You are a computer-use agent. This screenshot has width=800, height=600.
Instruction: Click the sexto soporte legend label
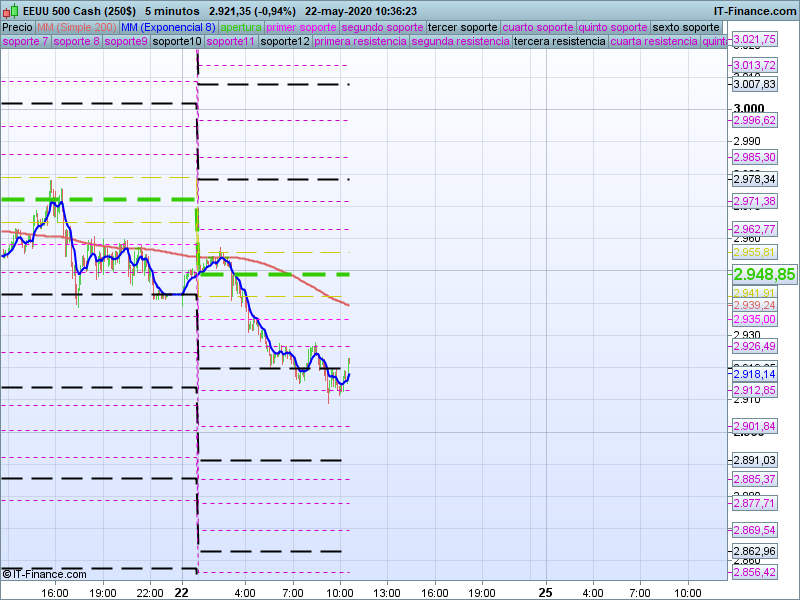point(685,27)
